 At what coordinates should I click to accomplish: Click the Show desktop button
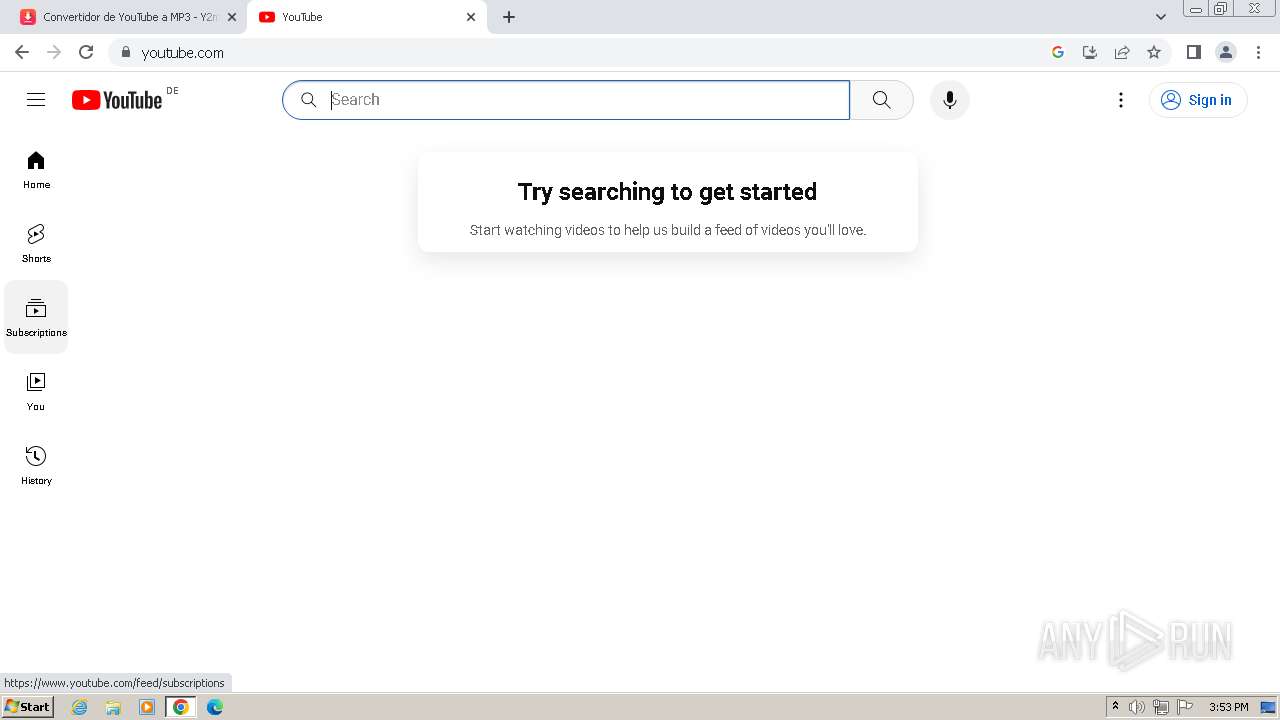[1268, 707]
